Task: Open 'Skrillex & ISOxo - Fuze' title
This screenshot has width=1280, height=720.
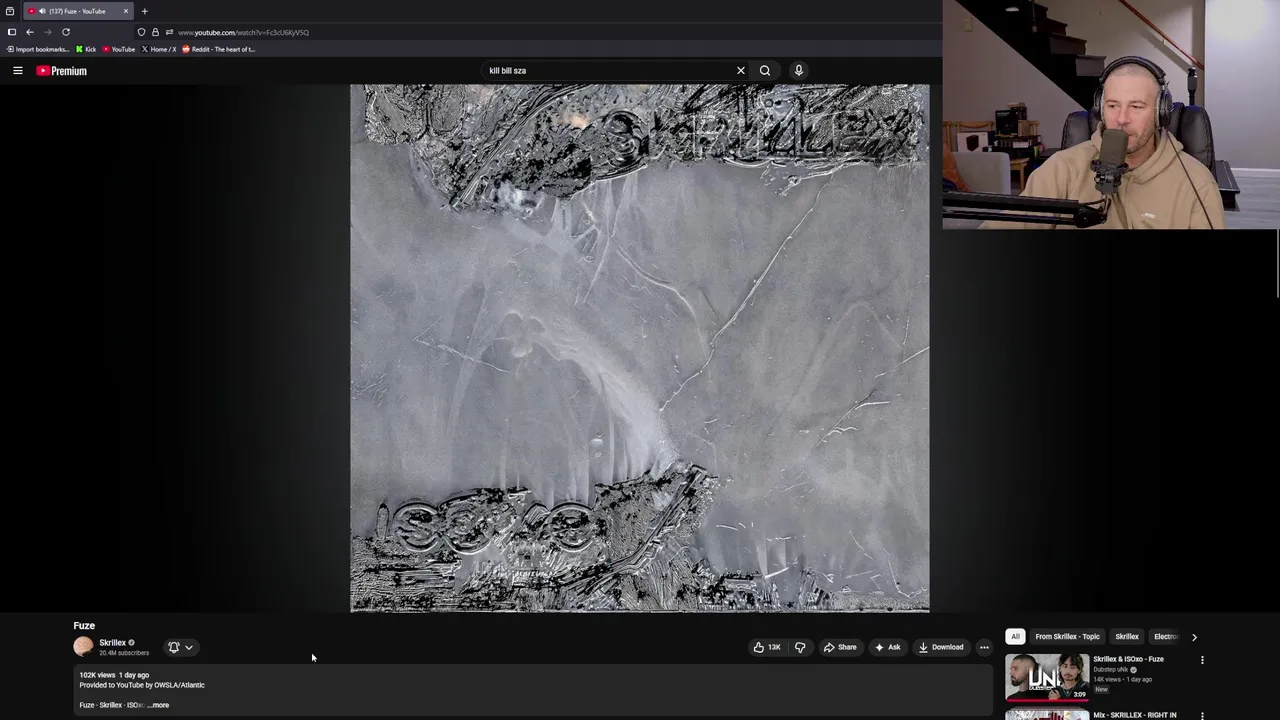Action: pyautogui.click(x=1128, y=659)
